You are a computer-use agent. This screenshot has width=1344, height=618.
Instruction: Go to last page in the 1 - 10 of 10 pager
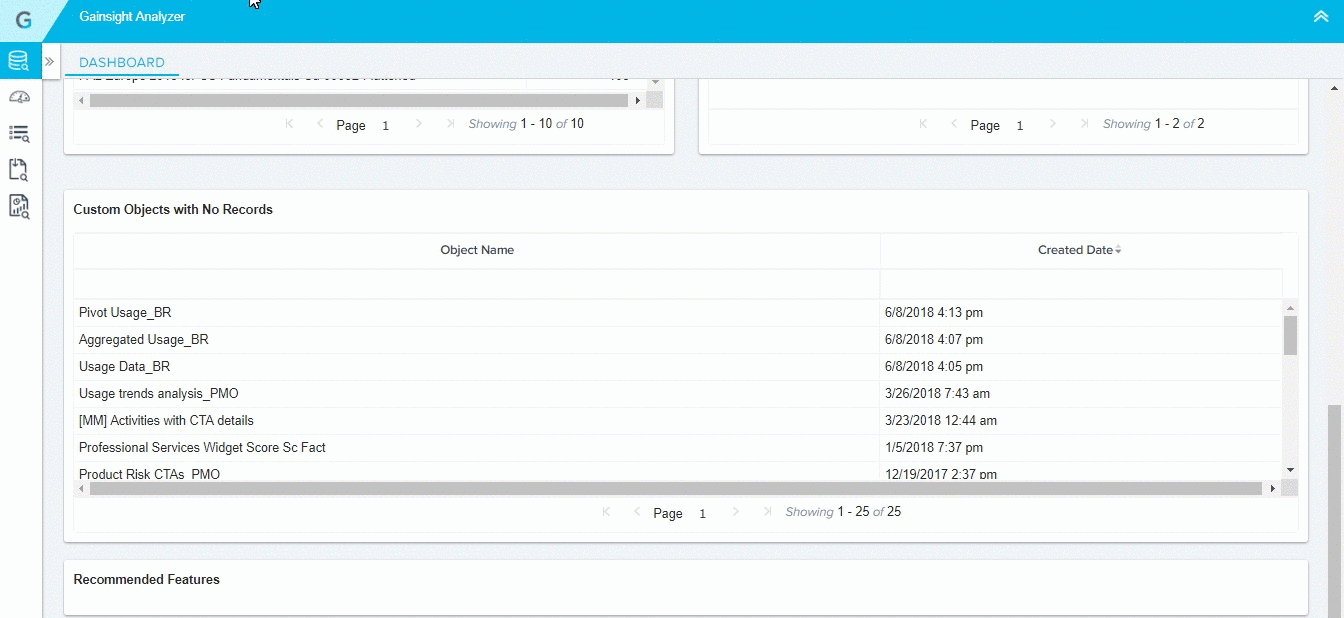point(450,124)
